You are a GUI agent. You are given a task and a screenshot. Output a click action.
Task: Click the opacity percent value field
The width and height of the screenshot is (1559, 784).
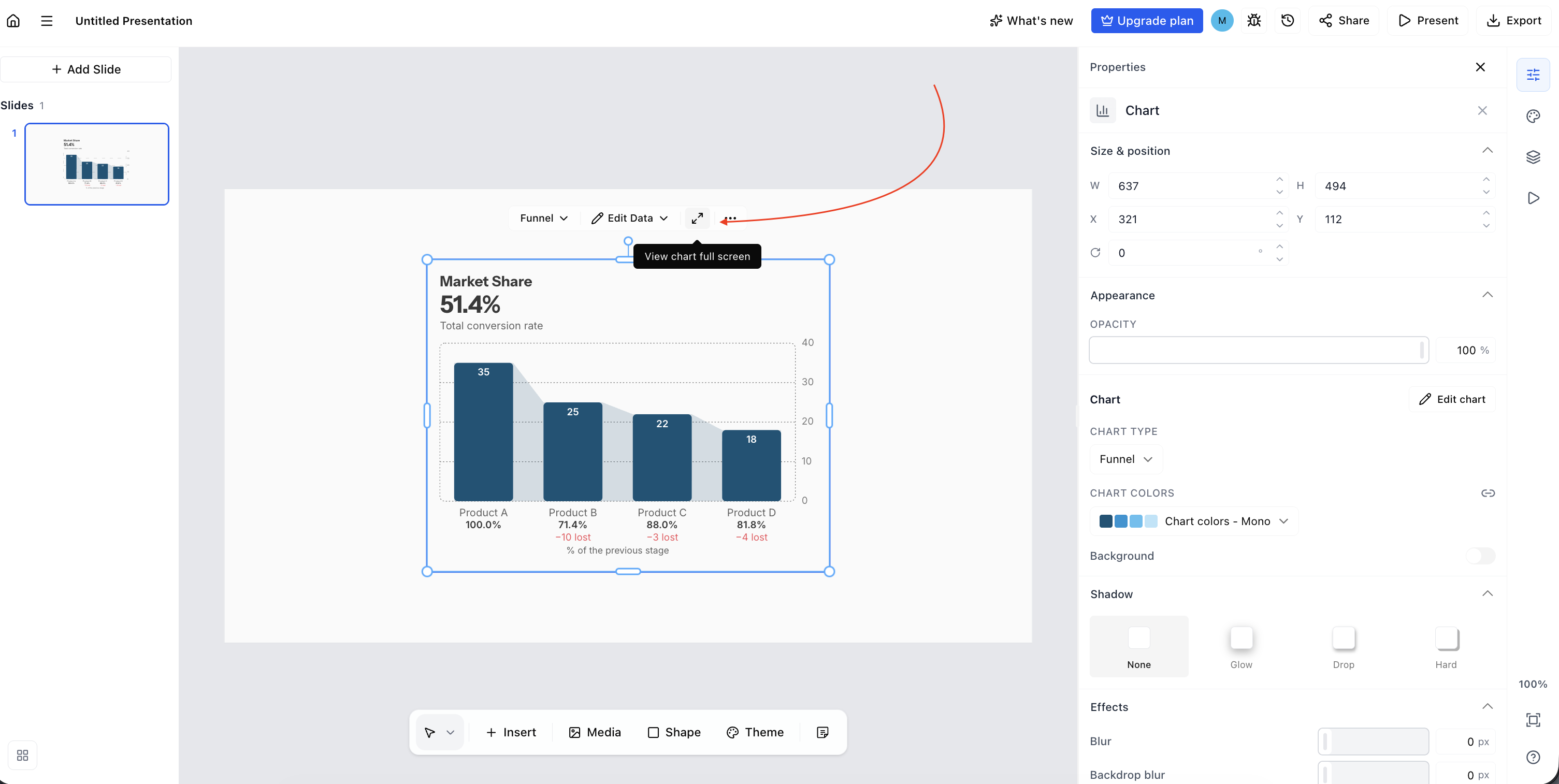(x=1465, y=350)
